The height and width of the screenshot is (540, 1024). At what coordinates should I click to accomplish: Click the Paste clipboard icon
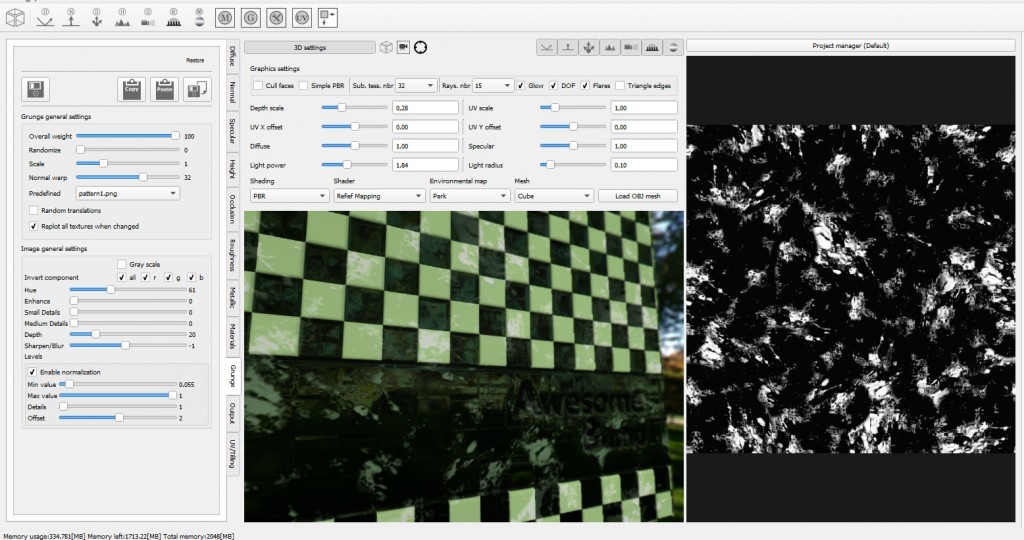(164, 89)
